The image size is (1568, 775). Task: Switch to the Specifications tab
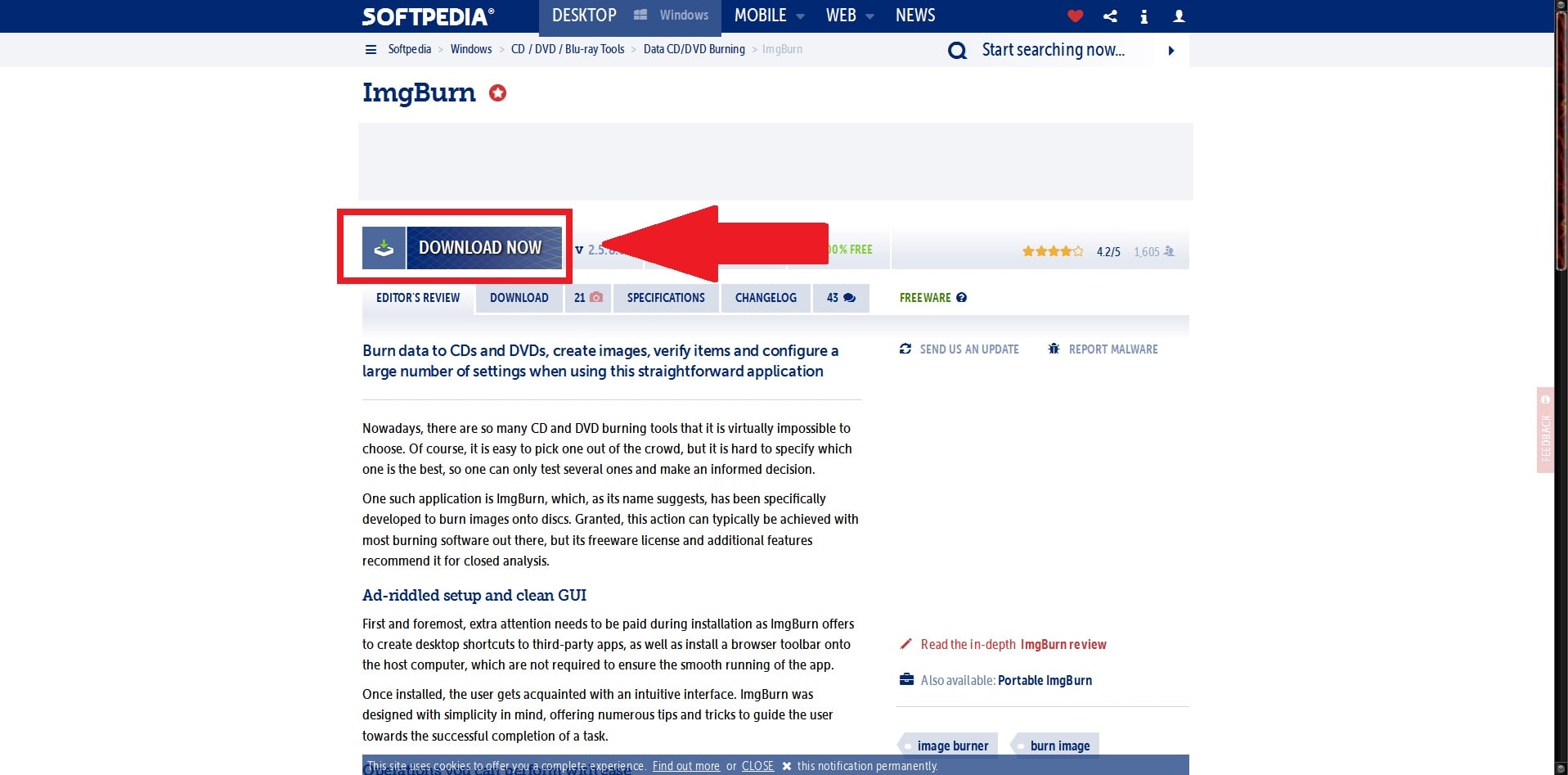pos(665,298)
